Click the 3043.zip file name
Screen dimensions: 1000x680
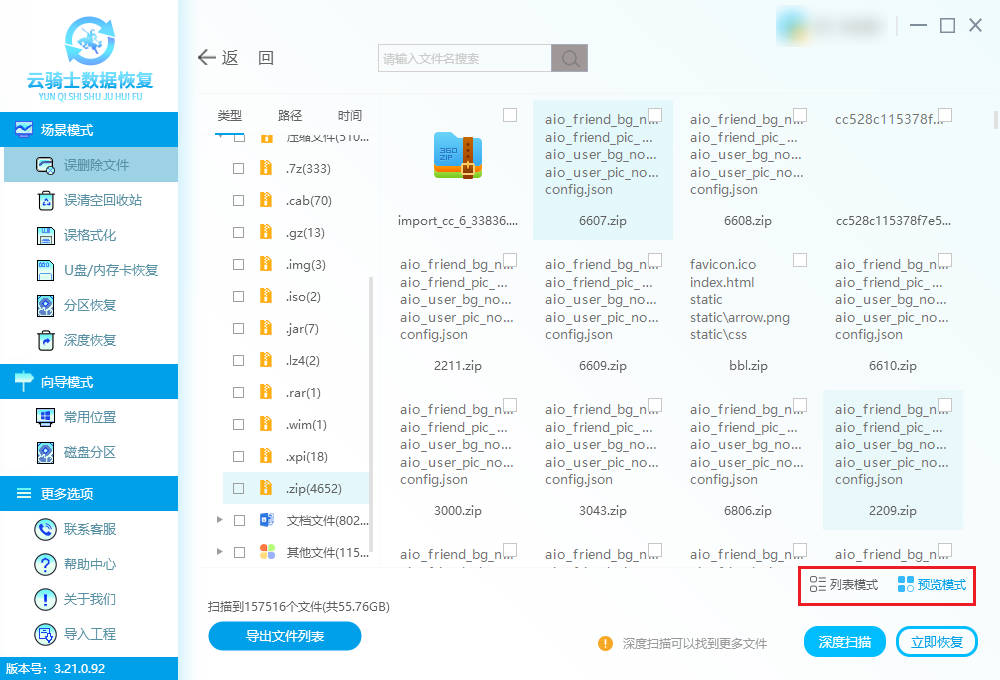(x=603, y=511)
